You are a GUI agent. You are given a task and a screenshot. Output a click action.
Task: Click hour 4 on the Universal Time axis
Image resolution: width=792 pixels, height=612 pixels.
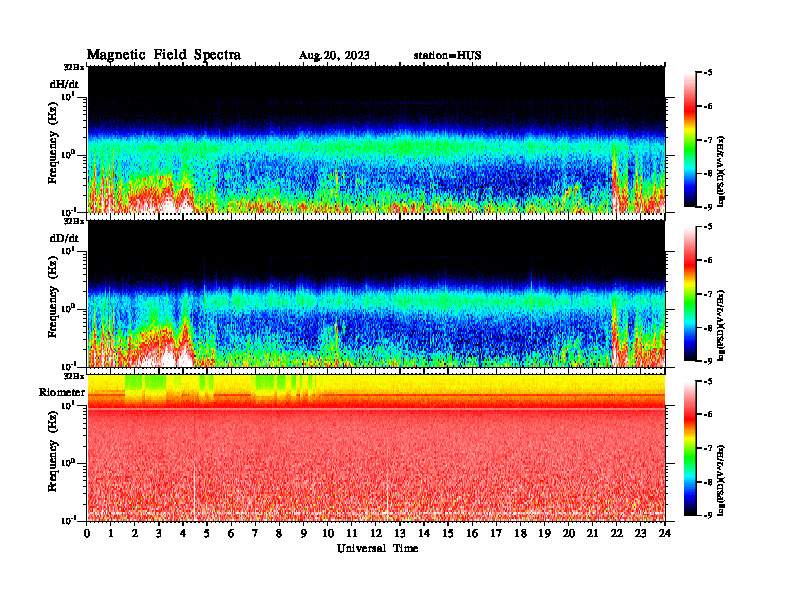tap(183, 534)
